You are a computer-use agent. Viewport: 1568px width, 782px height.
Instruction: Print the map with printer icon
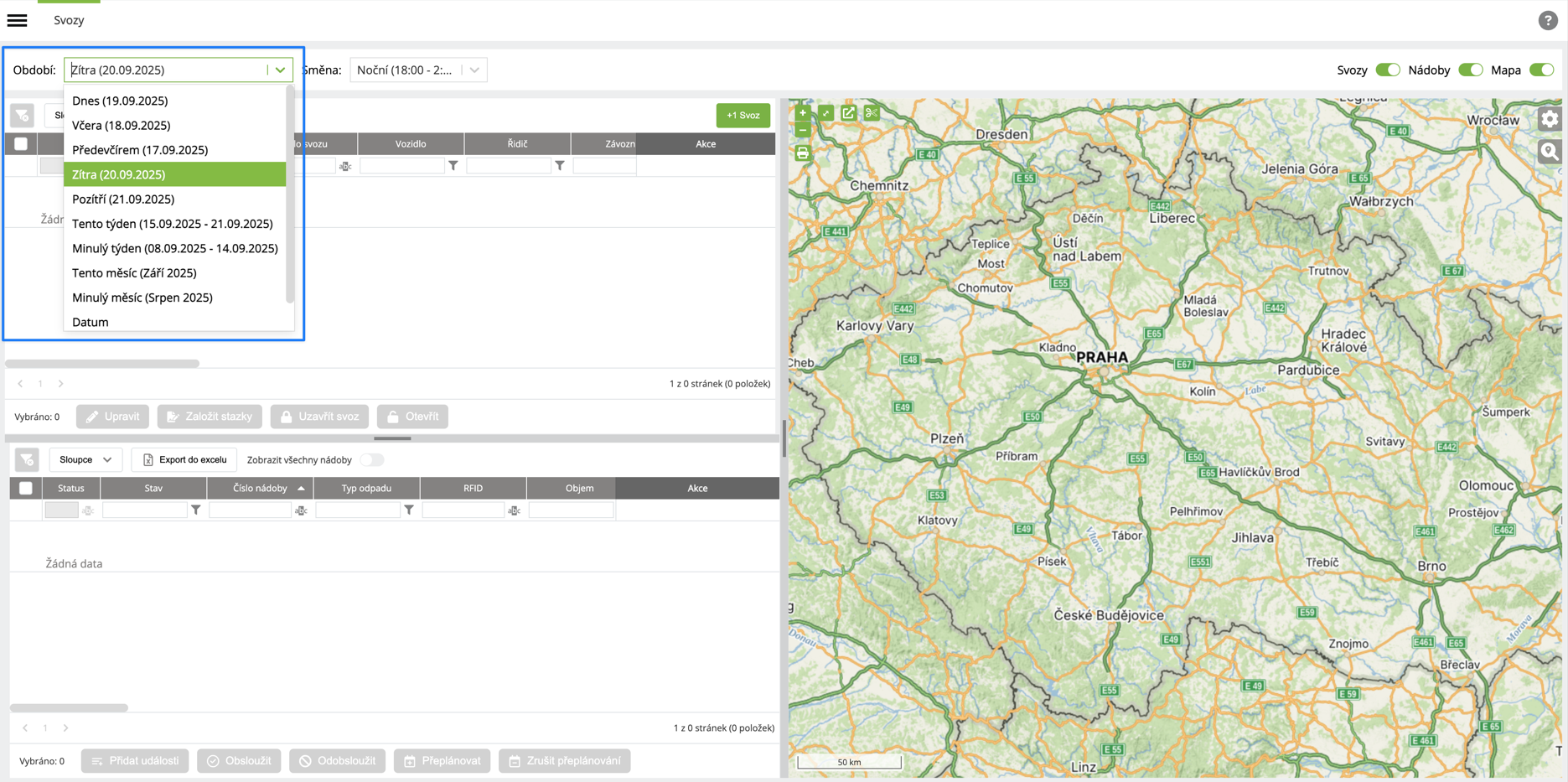click(x=803, y=153)
